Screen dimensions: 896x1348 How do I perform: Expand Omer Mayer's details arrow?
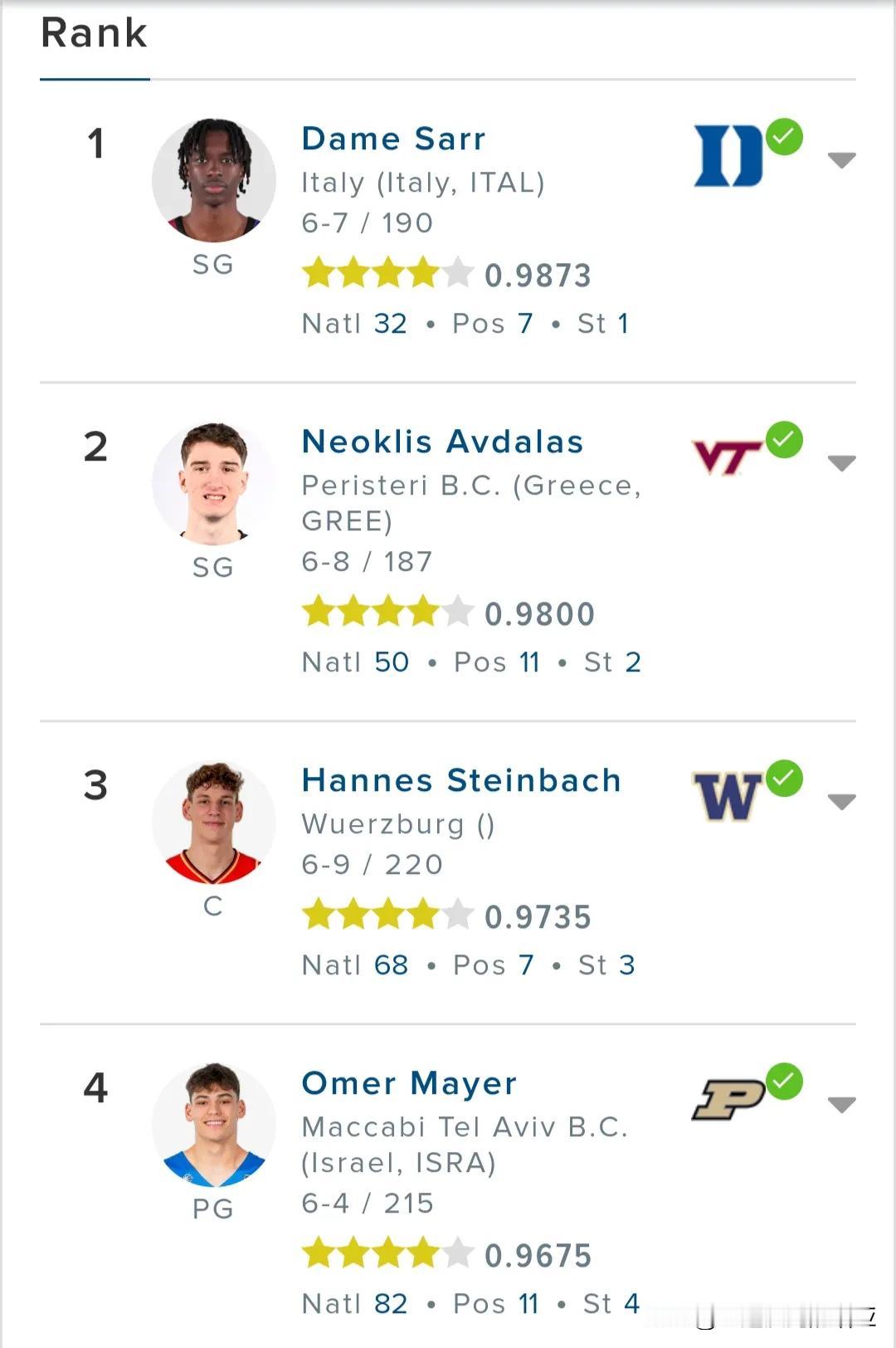pyautogui.click(x=842, y=1105)
